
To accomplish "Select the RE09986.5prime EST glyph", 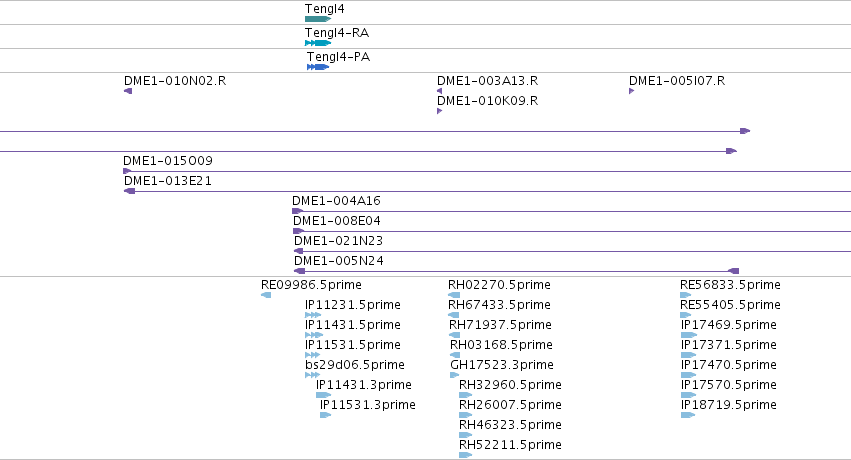I will (x=266, y=295).
